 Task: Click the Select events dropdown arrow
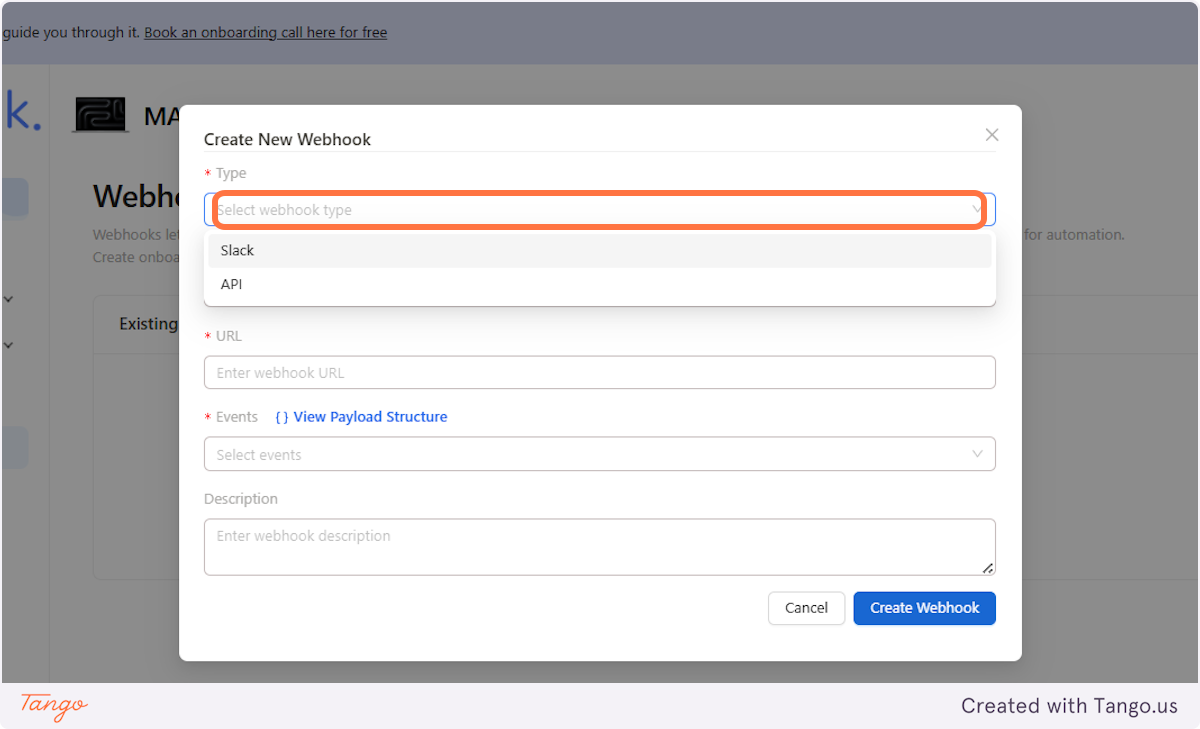click(978, 454)
